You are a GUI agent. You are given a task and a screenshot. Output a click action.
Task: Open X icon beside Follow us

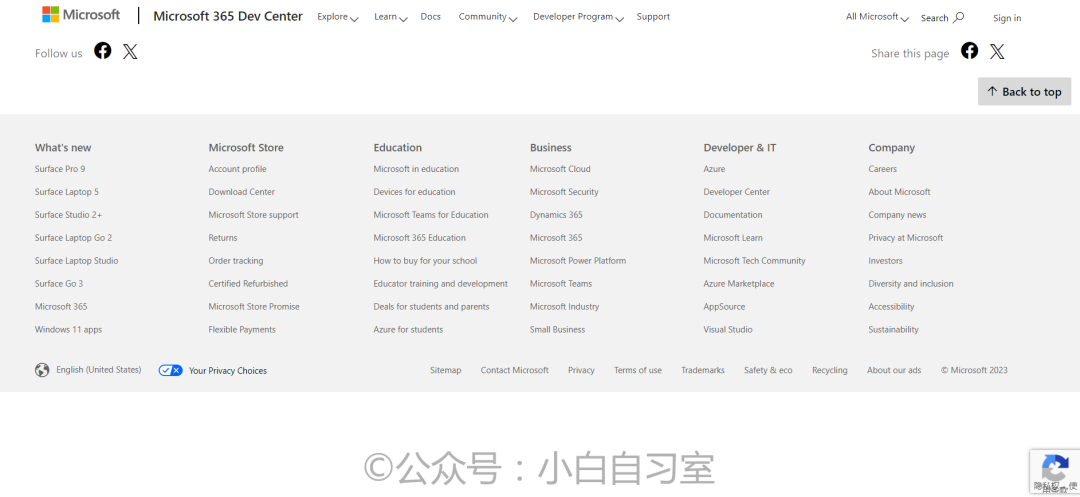coord(130,52)
